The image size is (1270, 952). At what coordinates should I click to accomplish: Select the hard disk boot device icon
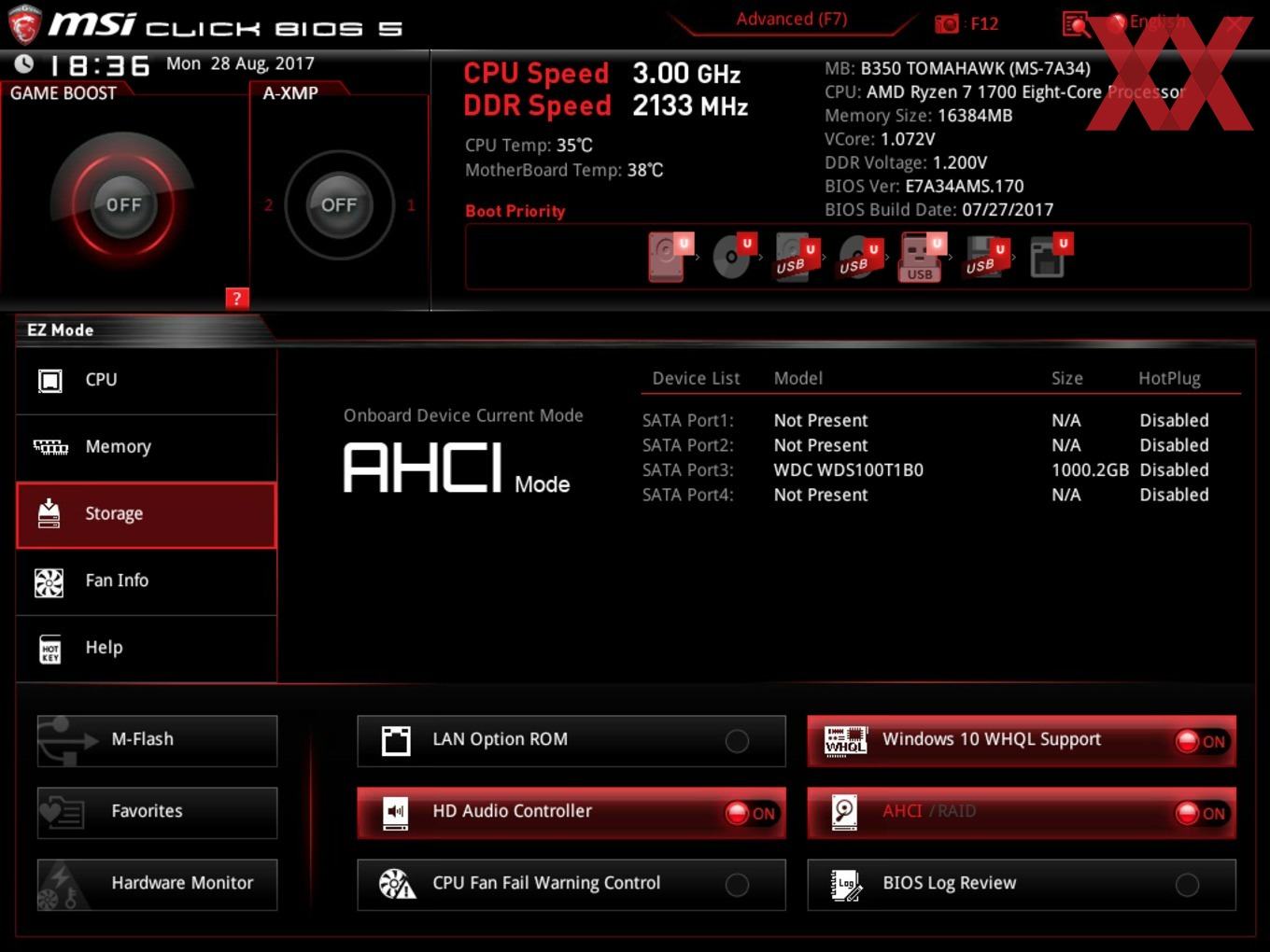669,257
